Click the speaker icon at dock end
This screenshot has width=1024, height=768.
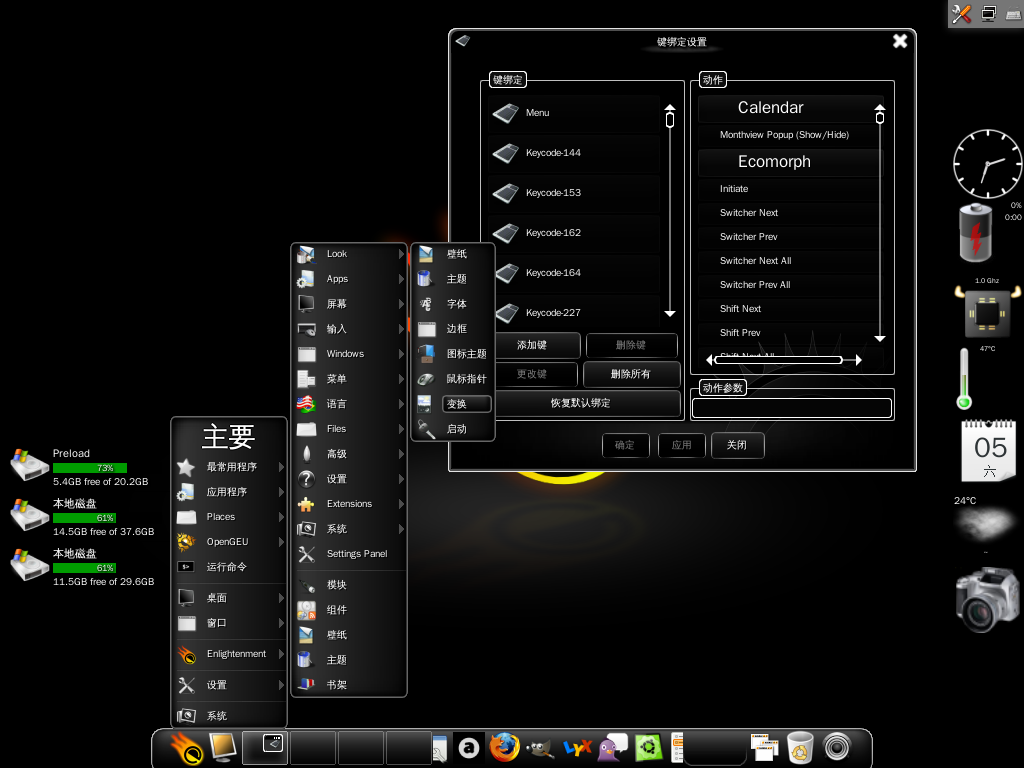(x=837, y=748)
